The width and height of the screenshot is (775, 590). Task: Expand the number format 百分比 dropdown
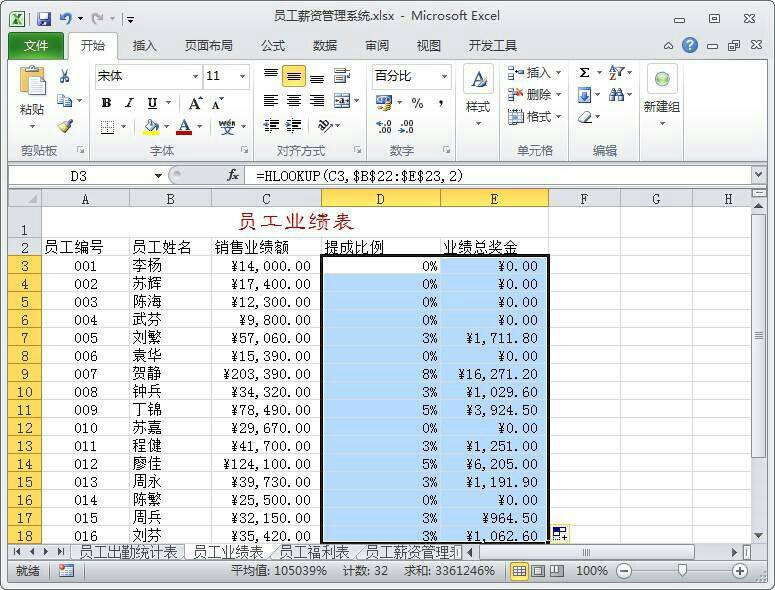click(443, 77)
